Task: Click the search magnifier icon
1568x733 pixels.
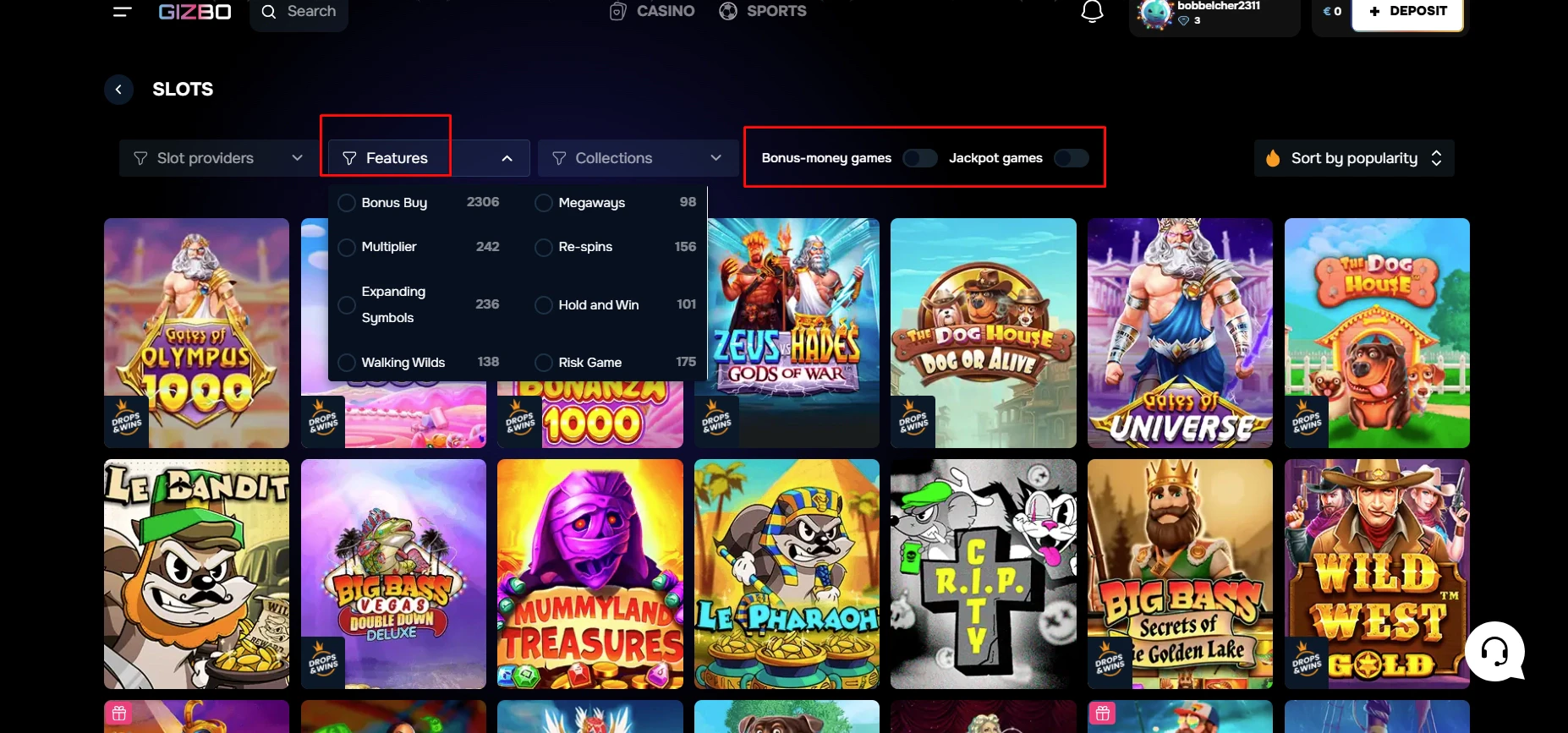Action: tap(269, 12)
